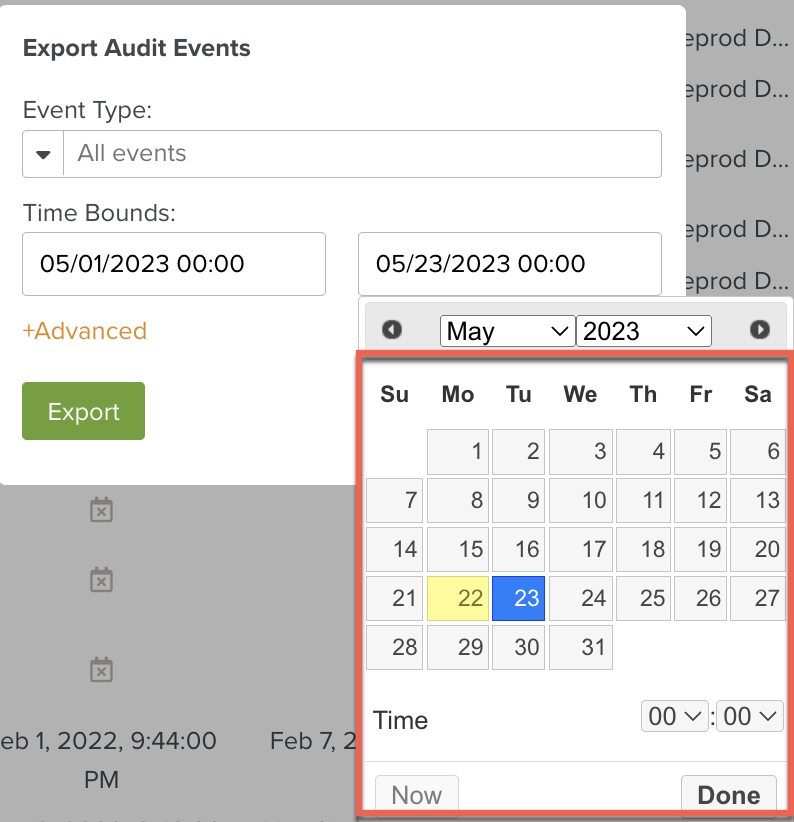Open the month selector showing May

[x=507, y=331]
